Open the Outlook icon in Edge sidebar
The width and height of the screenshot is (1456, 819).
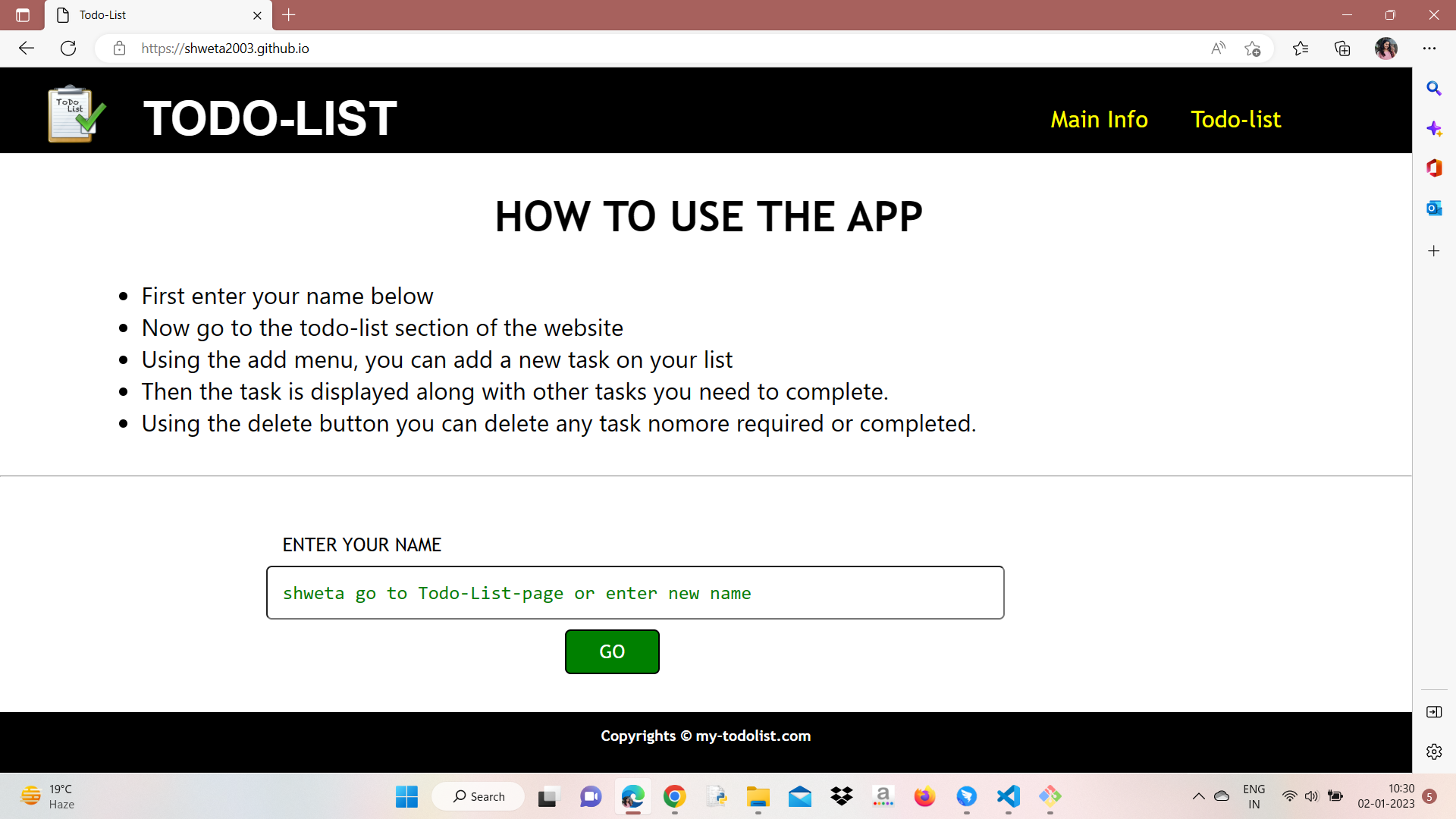point(1433,208)
